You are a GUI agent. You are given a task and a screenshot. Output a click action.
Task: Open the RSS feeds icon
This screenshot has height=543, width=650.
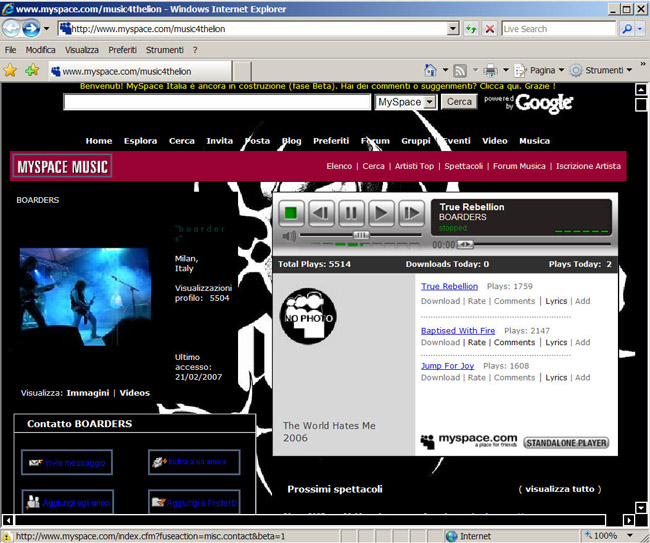coord(460,70)
